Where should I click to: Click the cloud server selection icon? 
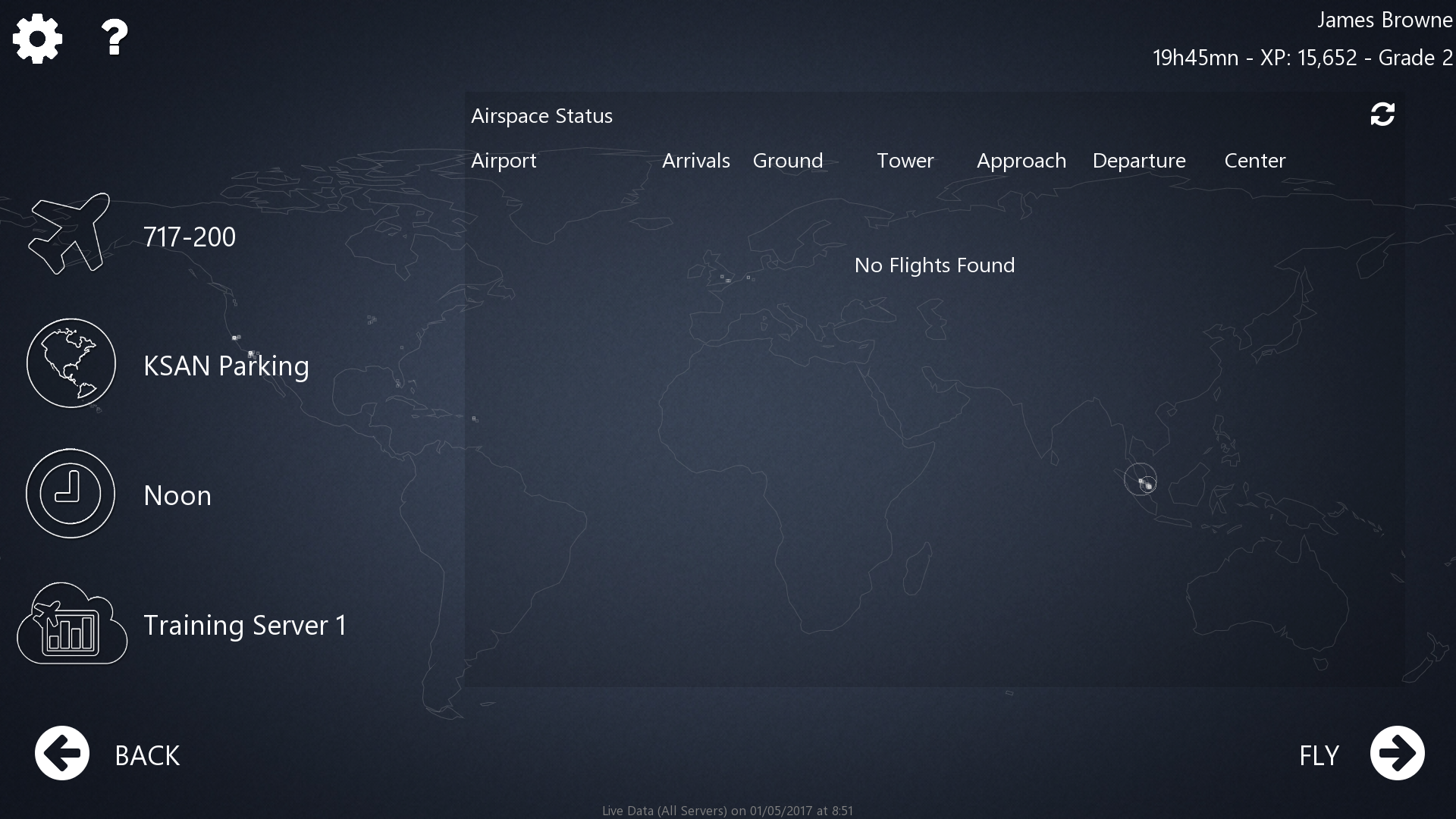pyautogui.click(x=72, y=624)
